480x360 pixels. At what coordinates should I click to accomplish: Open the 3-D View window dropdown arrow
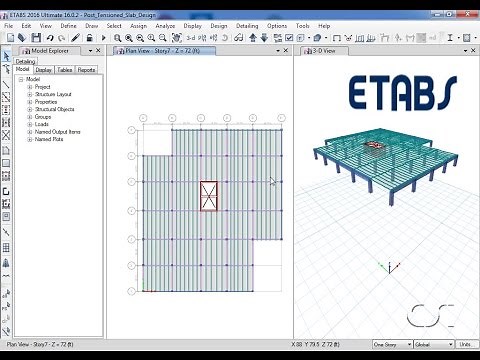(465, 51)
